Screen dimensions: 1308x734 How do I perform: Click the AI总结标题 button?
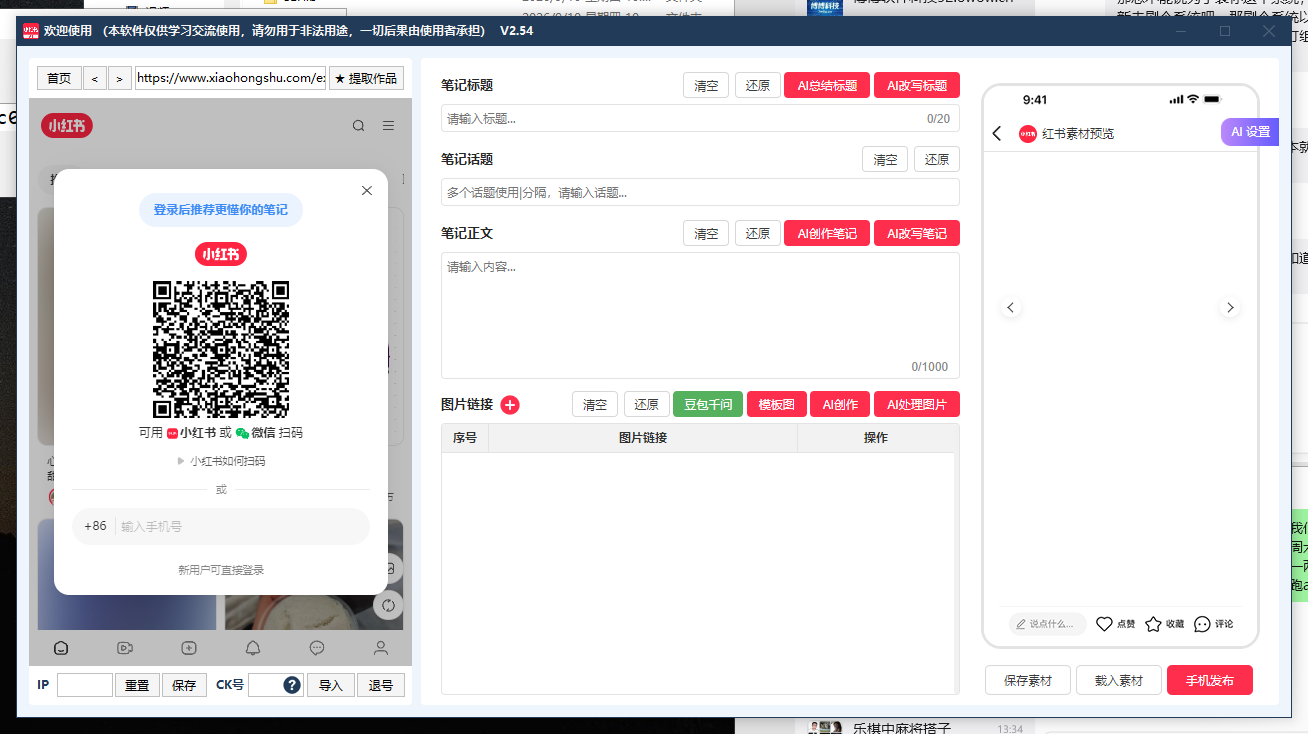coord(827,85)
